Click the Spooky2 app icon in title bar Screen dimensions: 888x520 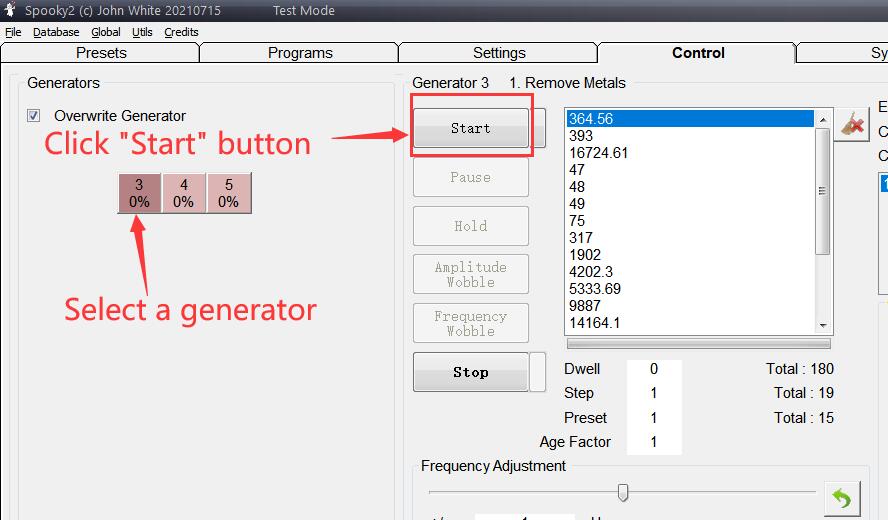pyautogui.click(x=10, y=10)
